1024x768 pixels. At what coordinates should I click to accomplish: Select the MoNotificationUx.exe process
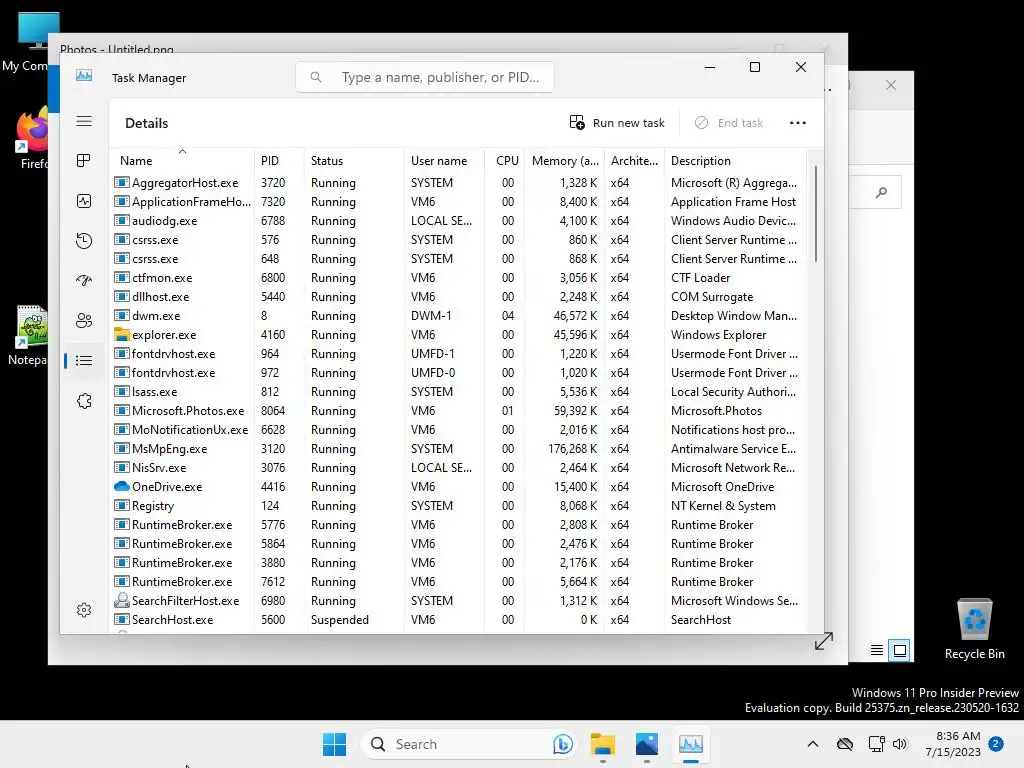pos(457,430)
